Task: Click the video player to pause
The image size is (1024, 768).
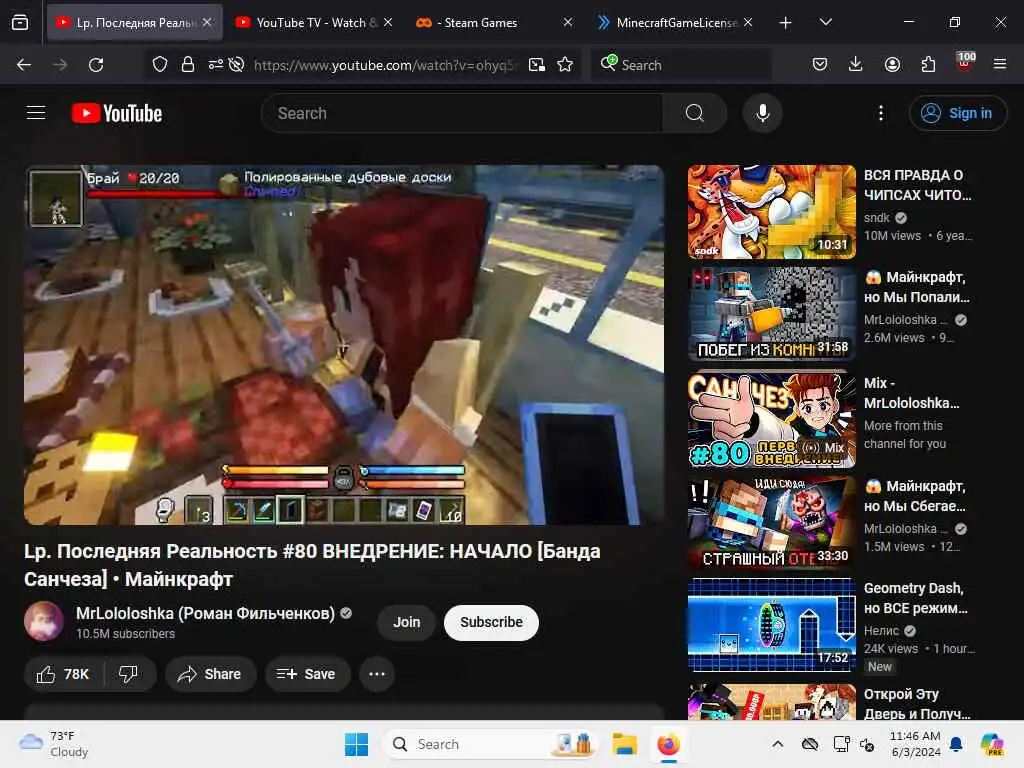Action: pos(344,345)
